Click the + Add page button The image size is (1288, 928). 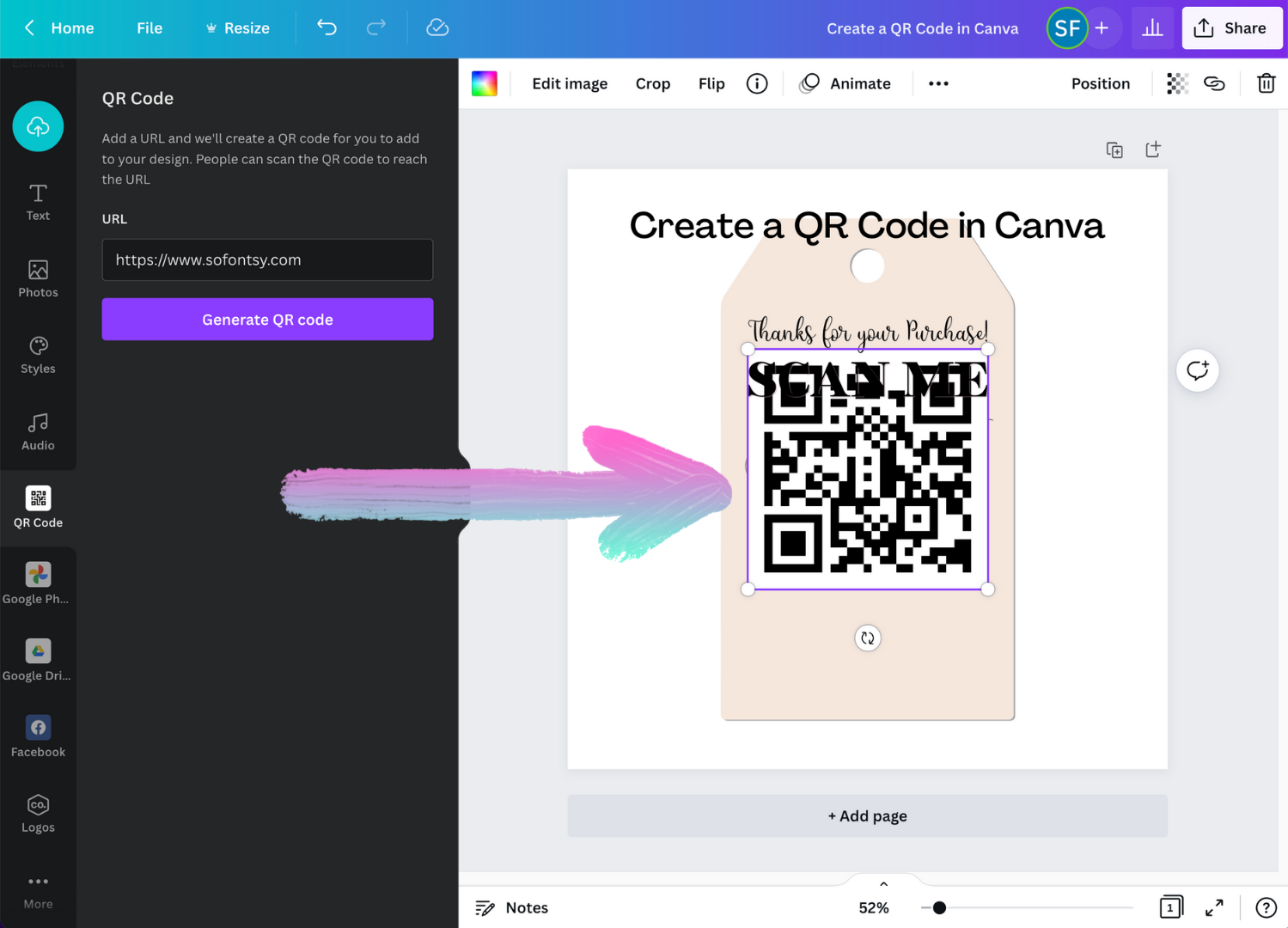868,816
